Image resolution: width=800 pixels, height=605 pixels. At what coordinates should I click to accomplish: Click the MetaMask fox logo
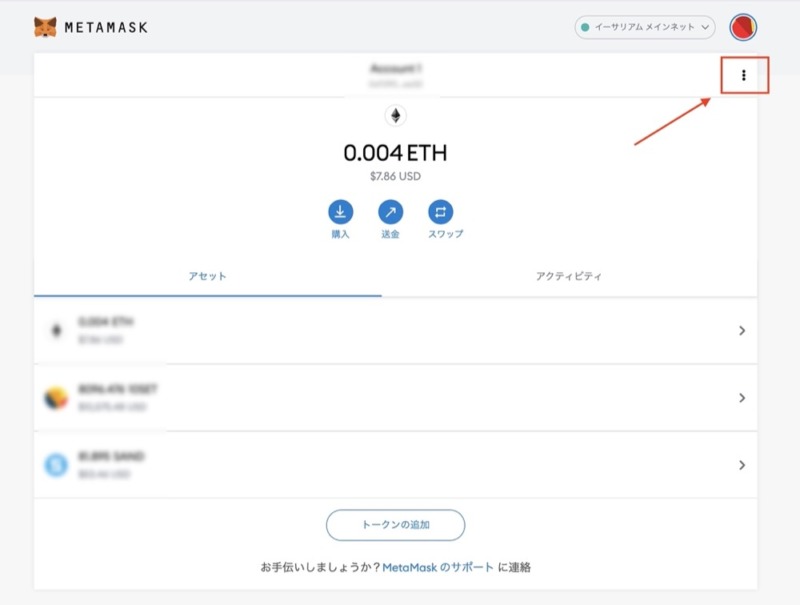[x=45, y=27]
